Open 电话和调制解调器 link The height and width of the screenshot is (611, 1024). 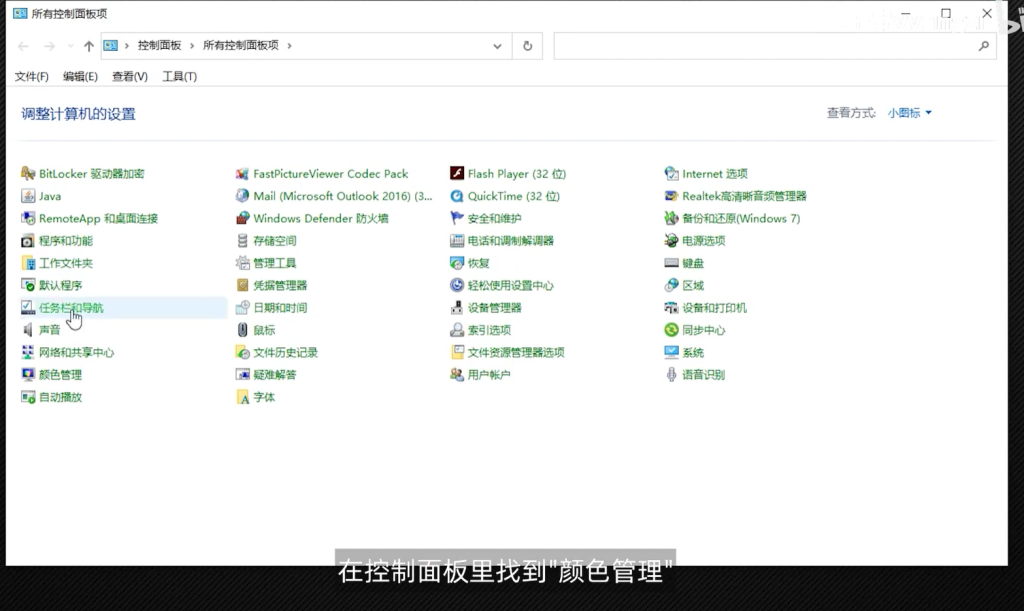click(511, 241)
